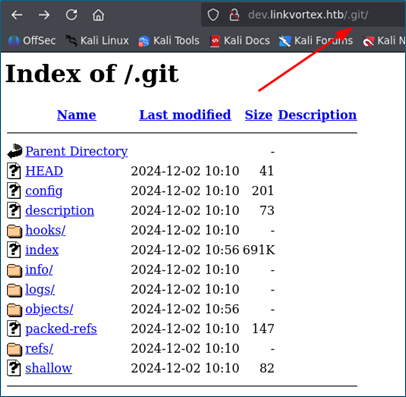Click the unknown-file icon beside index
406x397 pixels.
tap(14, 249)
